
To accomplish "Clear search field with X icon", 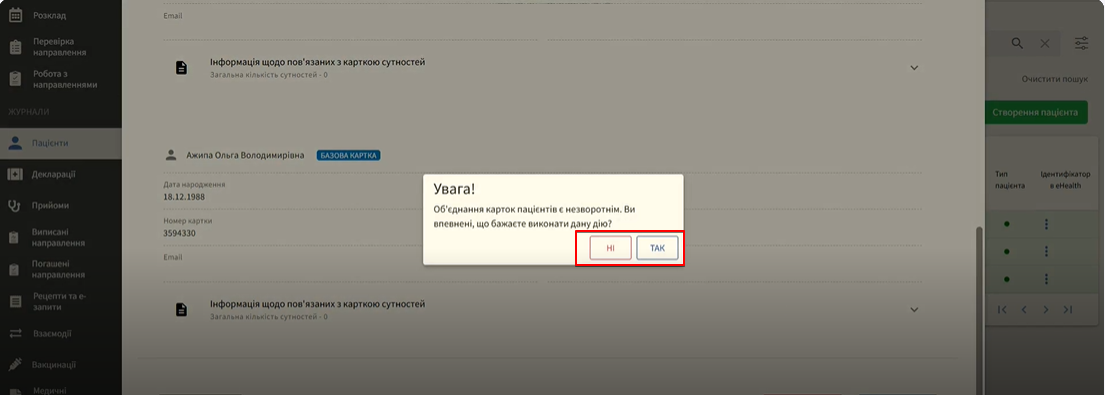I will [1045, 44].
